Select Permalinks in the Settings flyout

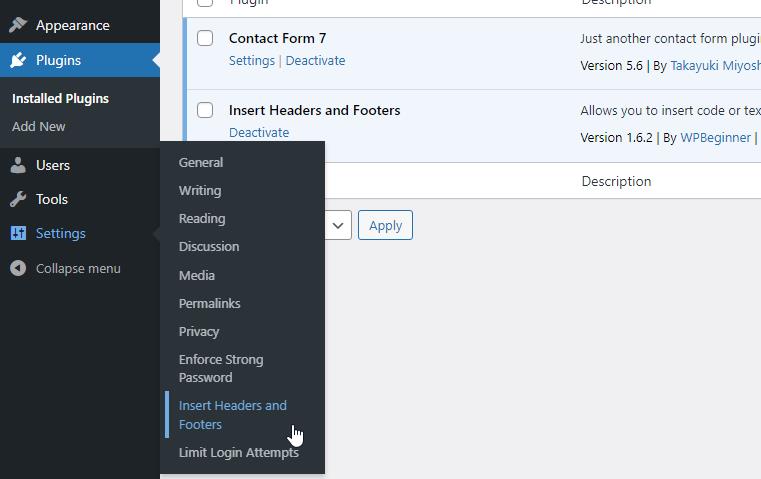point(209,303)
